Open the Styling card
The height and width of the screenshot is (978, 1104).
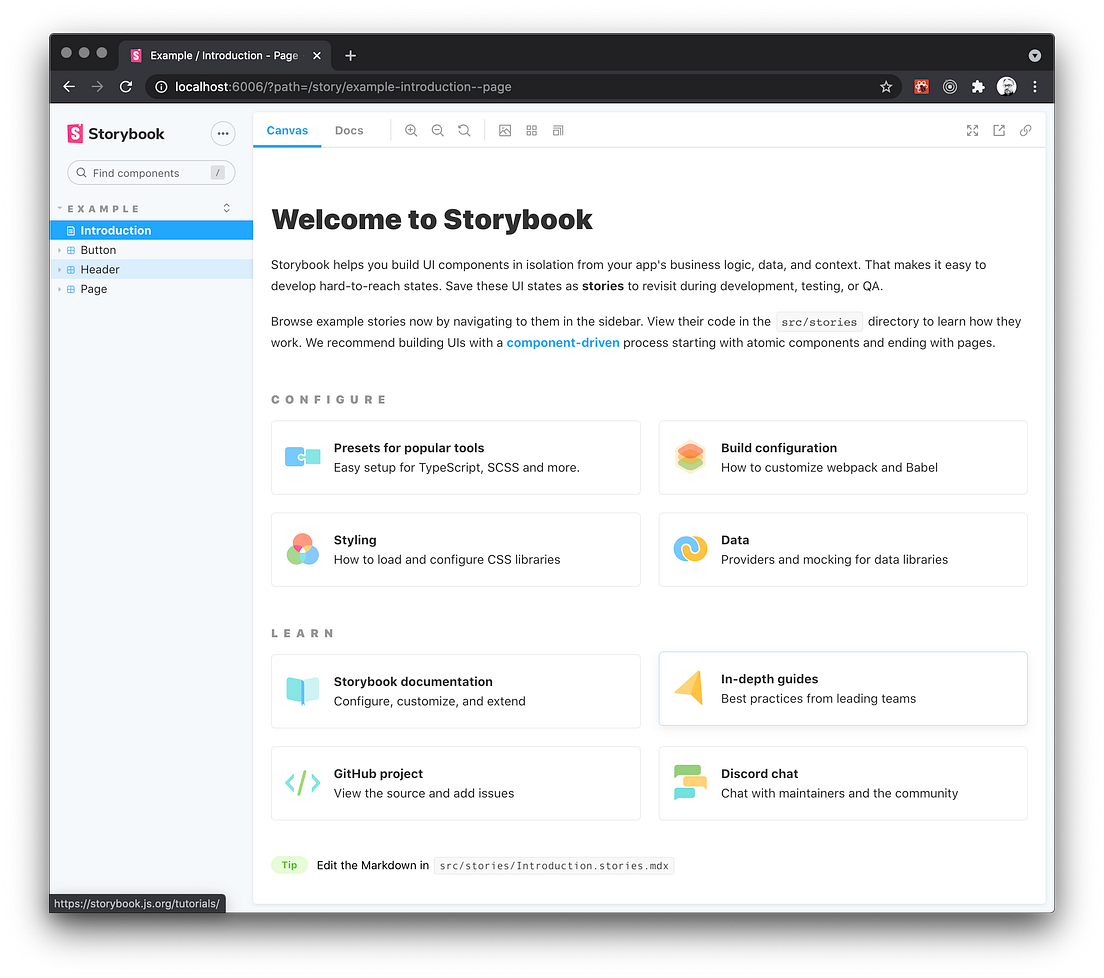(456, 550)
